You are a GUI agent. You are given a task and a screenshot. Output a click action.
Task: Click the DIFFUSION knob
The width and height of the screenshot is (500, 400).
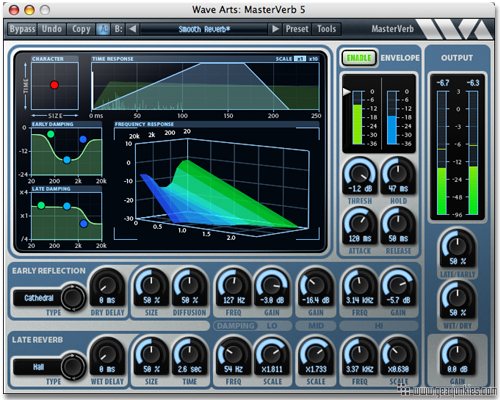pyautogui.click(x=189, y=287)
